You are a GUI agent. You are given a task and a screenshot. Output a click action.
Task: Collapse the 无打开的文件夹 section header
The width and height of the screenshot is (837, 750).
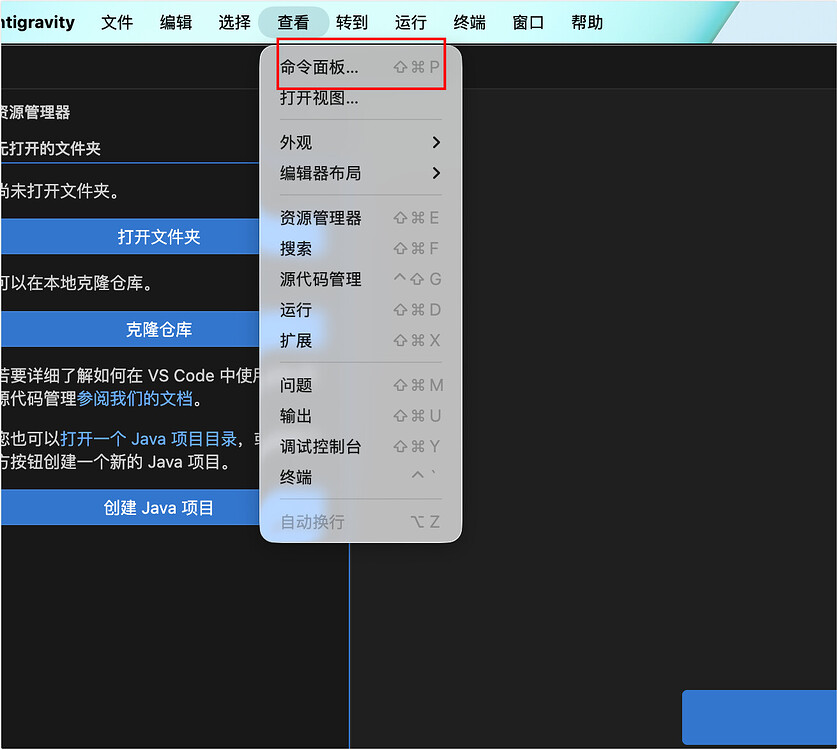tap(129, 148)
